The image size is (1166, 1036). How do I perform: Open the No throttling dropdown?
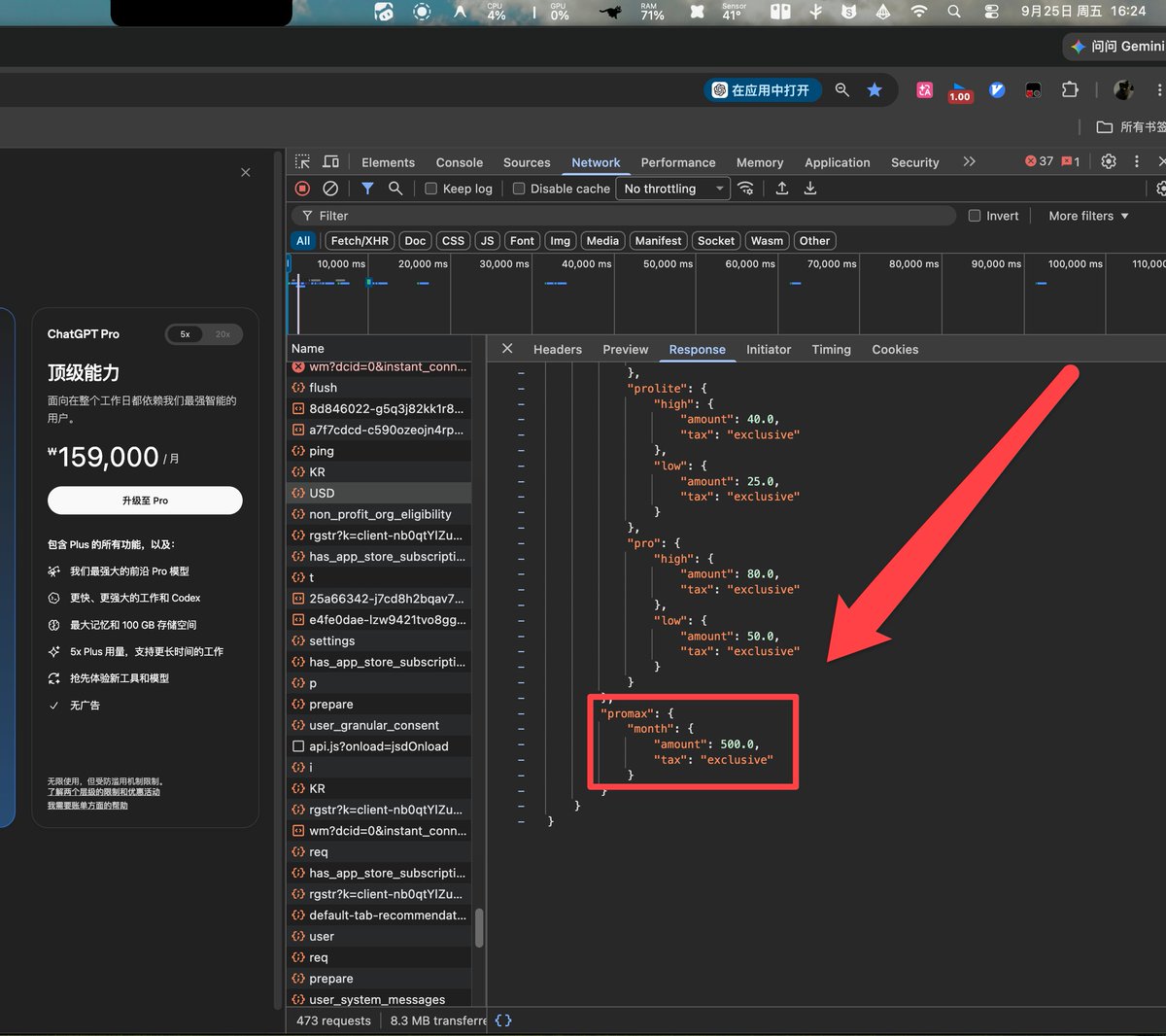pyautogui.click(x=673, y=189)
